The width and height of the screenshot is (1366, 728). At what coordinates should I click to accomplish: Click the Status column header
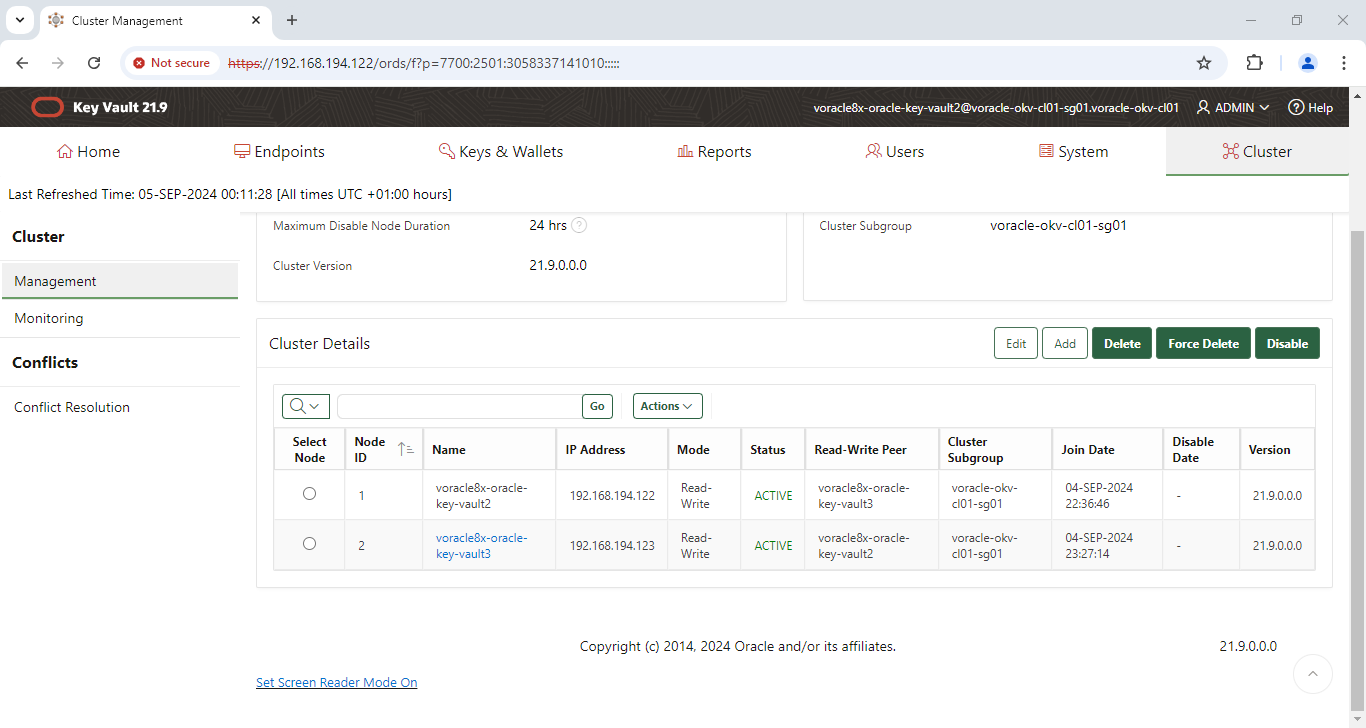[768, 450]
